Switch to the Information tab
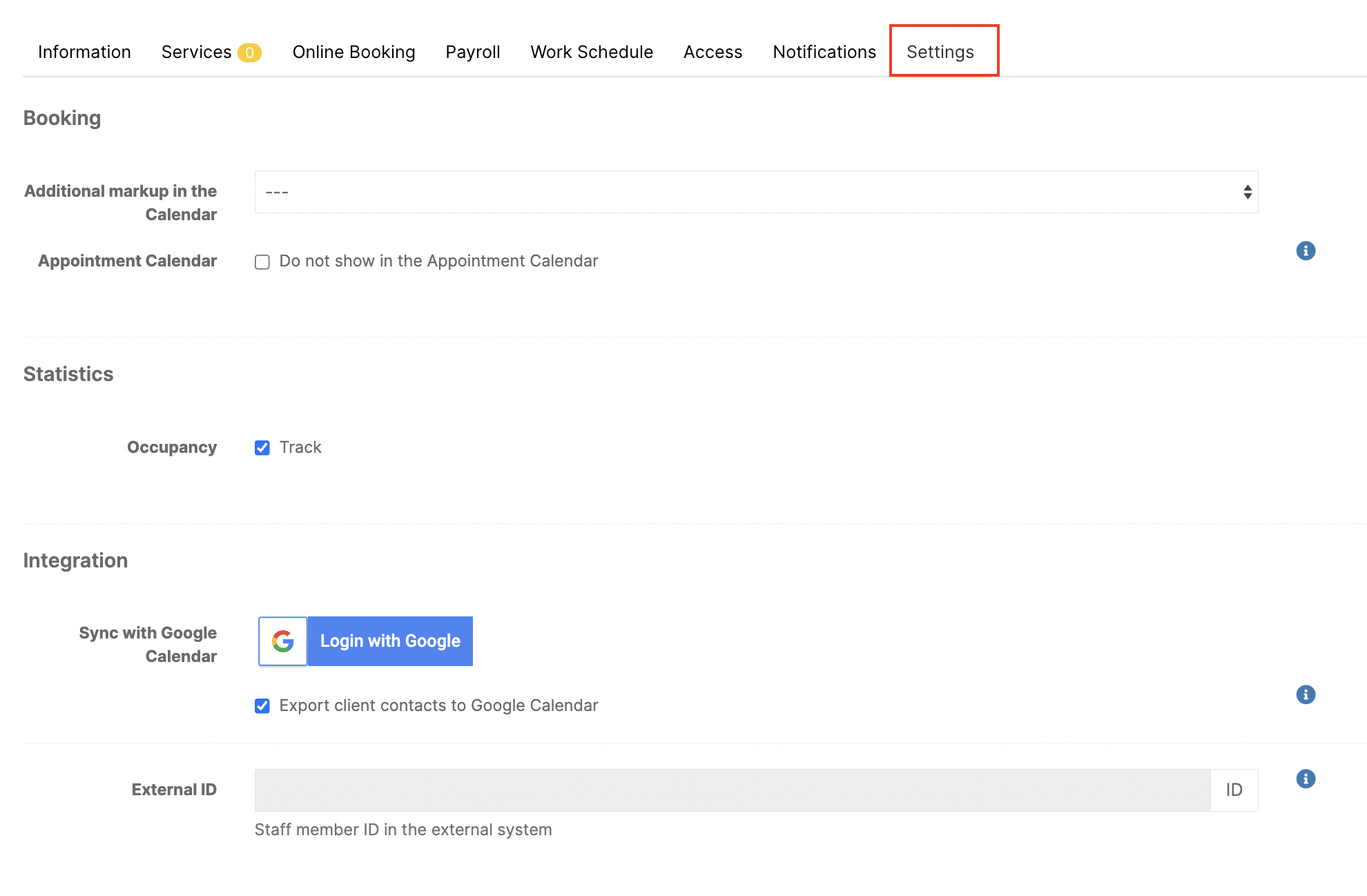This screenshot has height=896, width=1367. pos(84,52)
